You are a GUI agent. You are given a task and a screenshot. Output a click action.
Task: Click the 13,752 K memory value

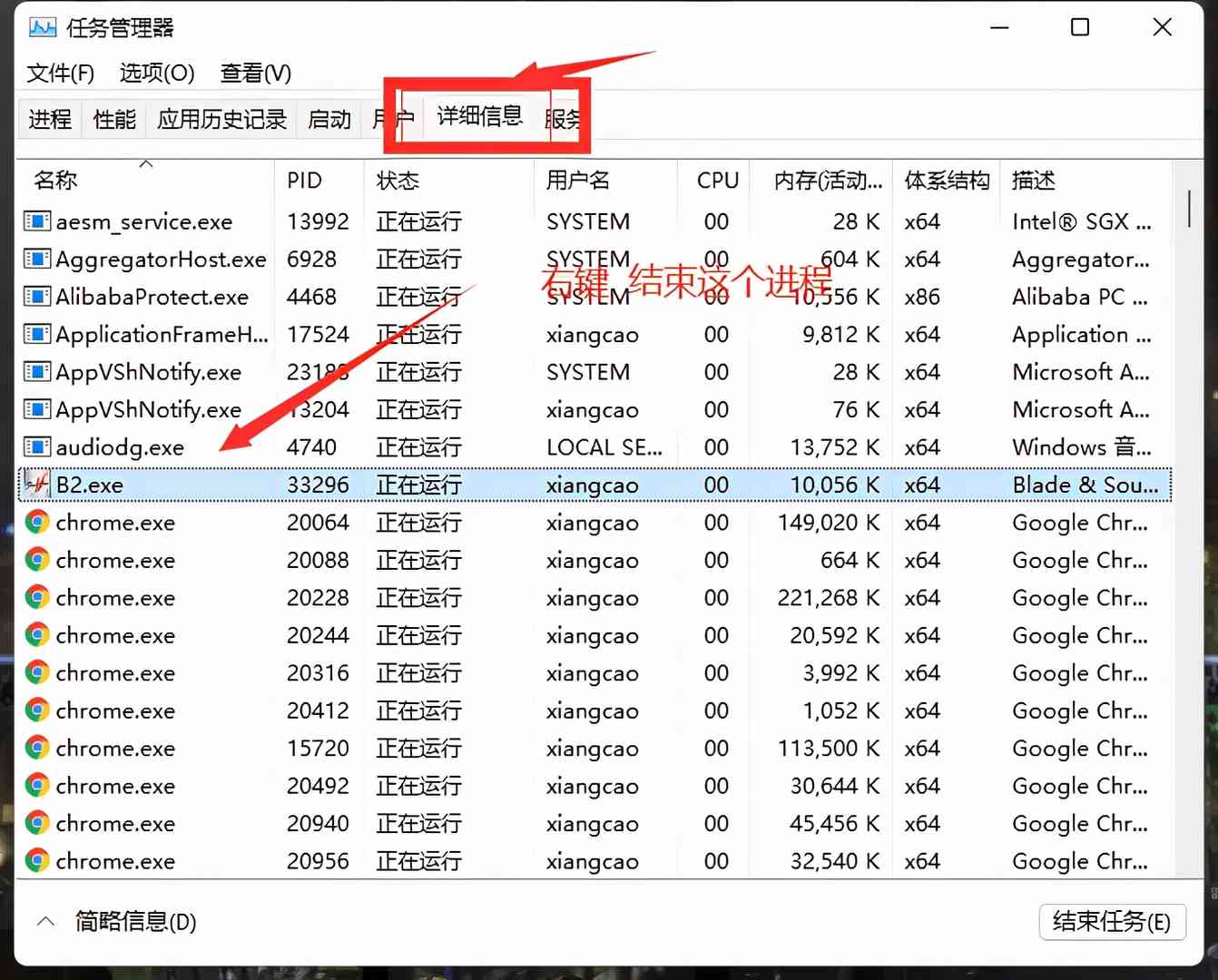point(835,447)
